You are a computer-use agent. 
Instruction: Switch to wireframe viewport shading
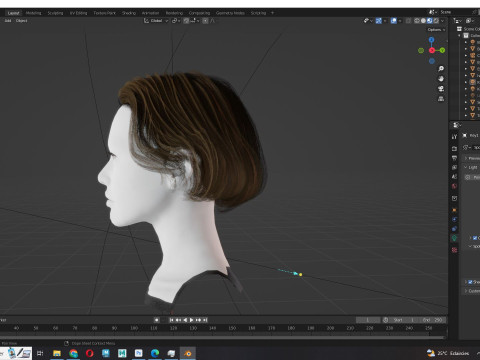coord(417,21)
